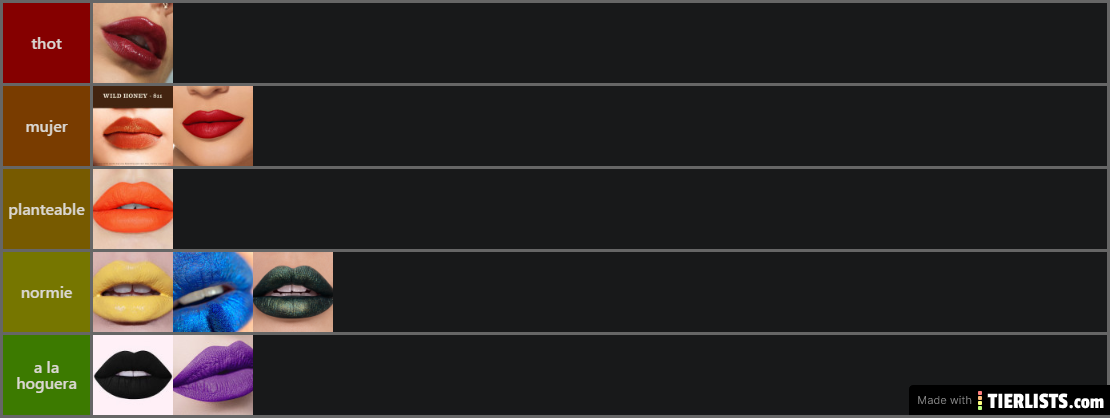Click the normie tier label
Viewport: 1110px width, 418px height.
[47, 292]
